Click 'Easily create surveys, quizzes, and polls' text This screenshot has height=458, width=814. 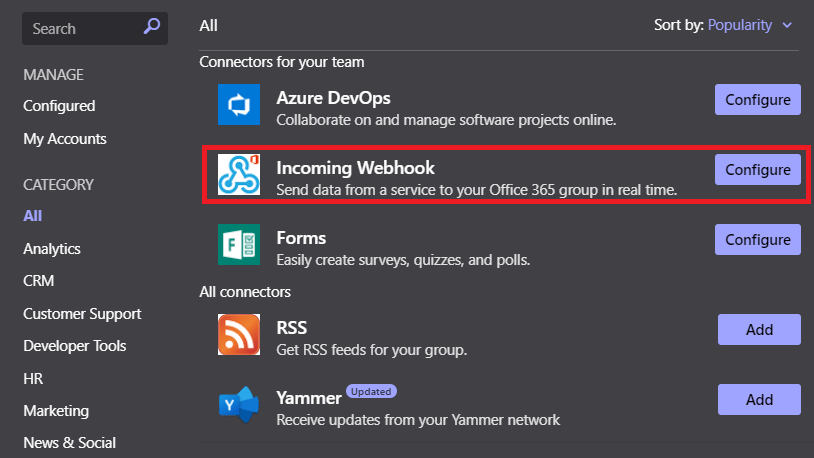(x=403, y=260)
